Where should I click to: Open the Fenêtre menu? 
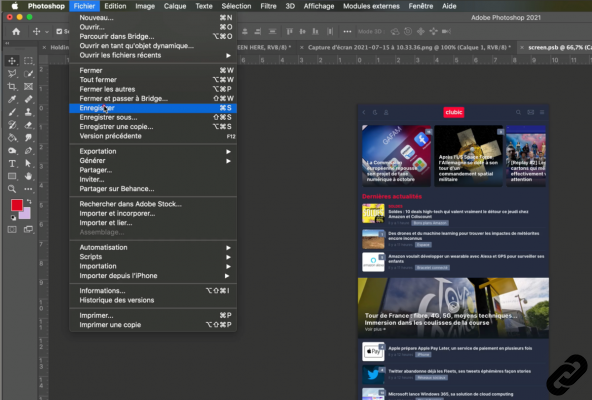(421, 6)
